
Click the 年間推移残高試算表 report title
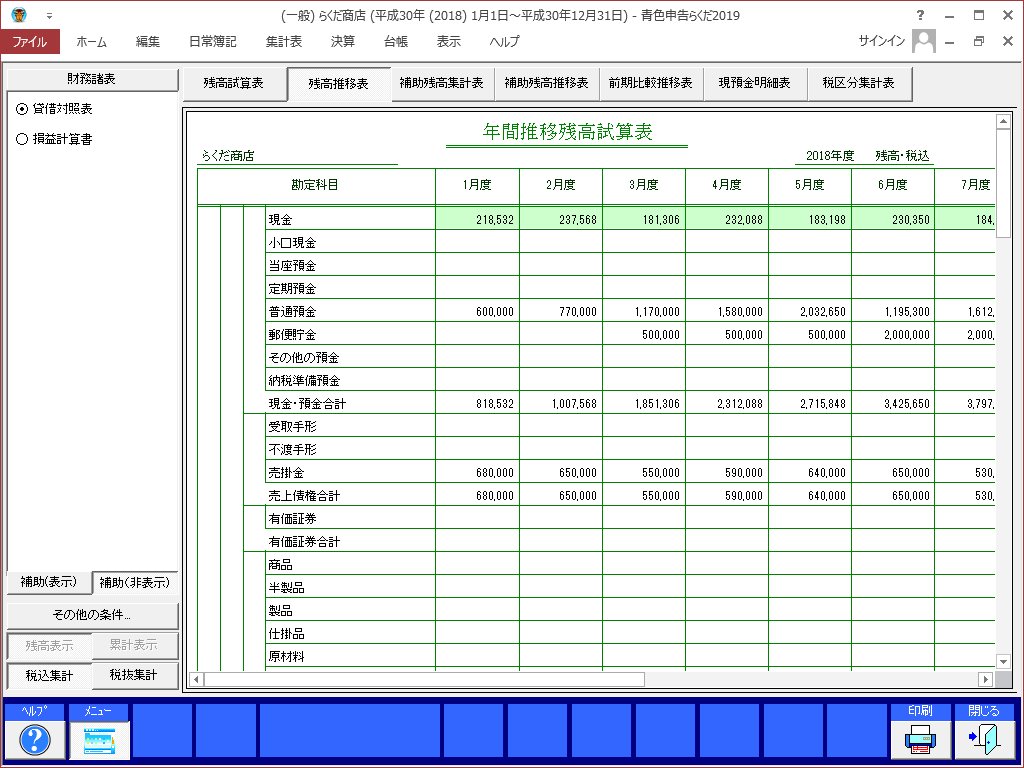point(567,132)
